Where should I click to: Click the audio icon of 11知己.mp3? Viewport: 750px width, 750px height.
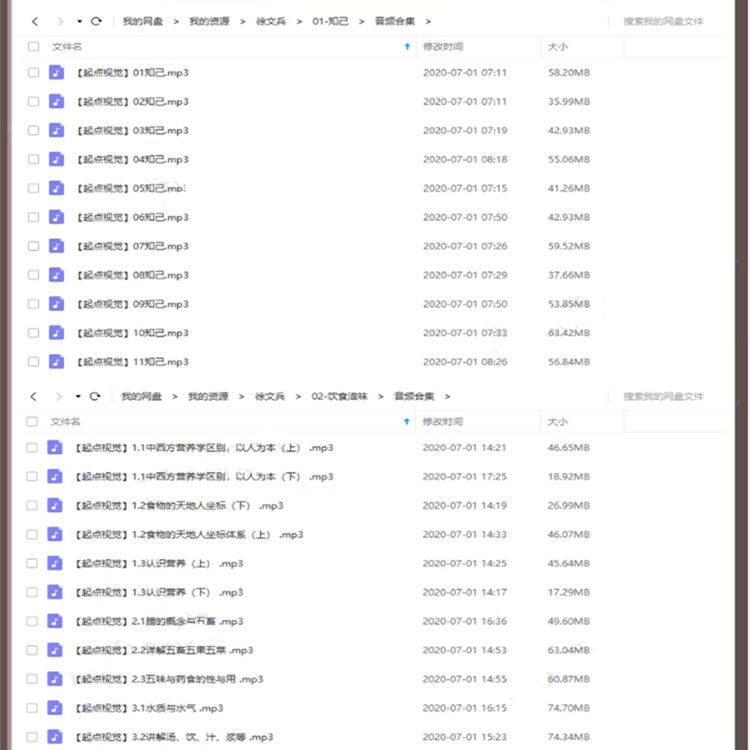tap(57, 362)
